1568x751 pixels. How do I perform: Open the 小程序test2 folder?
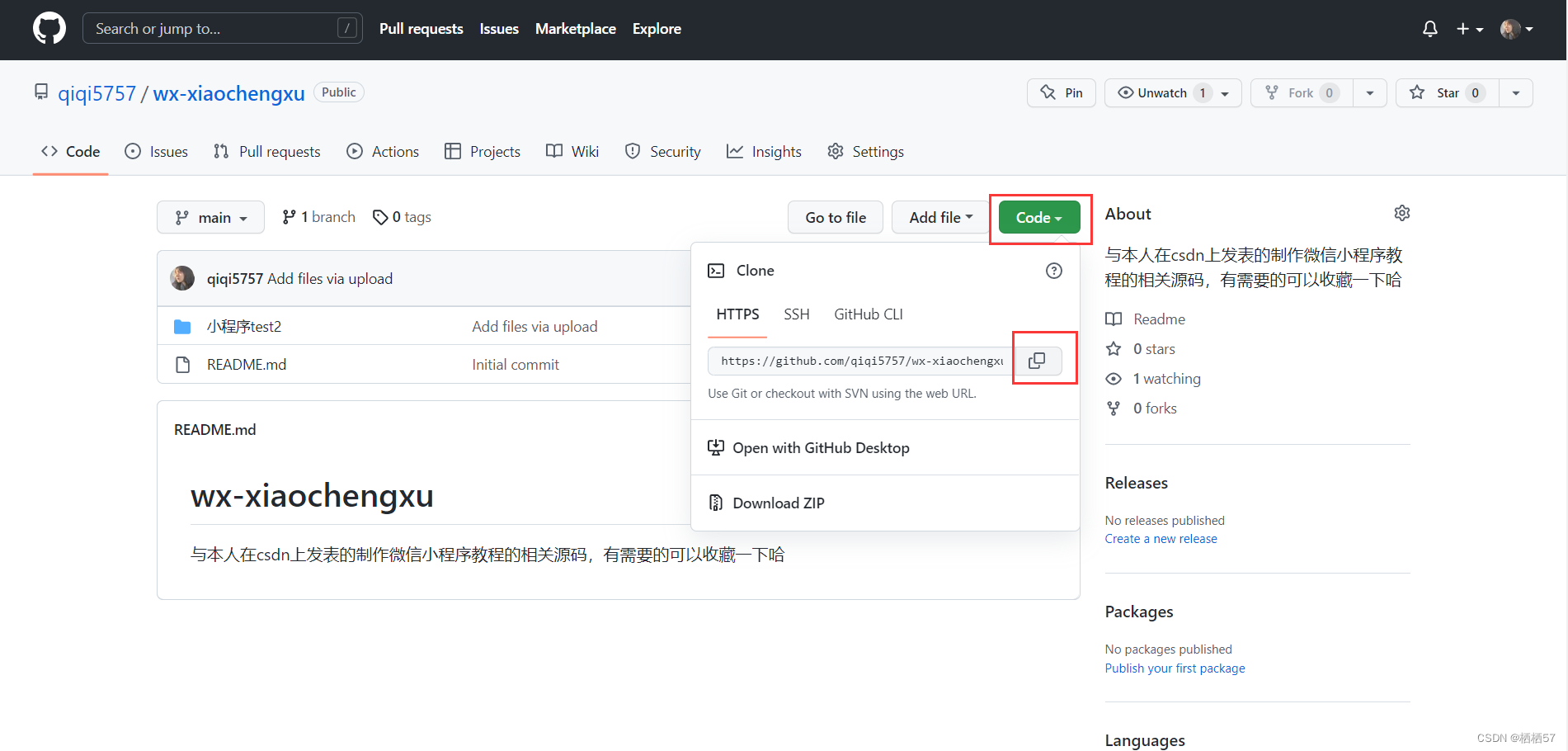pyautogui.click(x=244, y=327)
